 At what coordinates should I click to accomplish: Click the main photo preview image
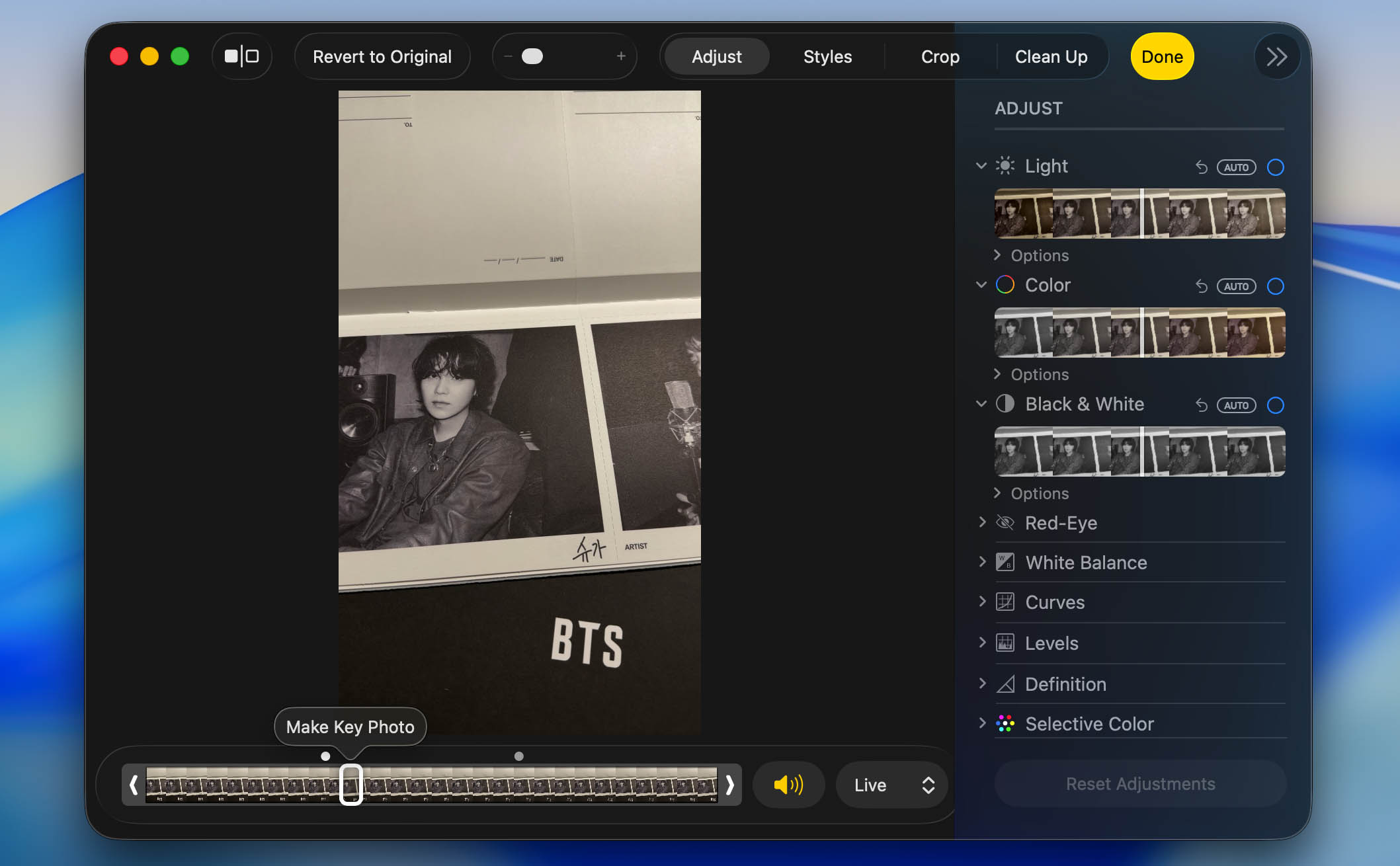[x=520, y=413]
